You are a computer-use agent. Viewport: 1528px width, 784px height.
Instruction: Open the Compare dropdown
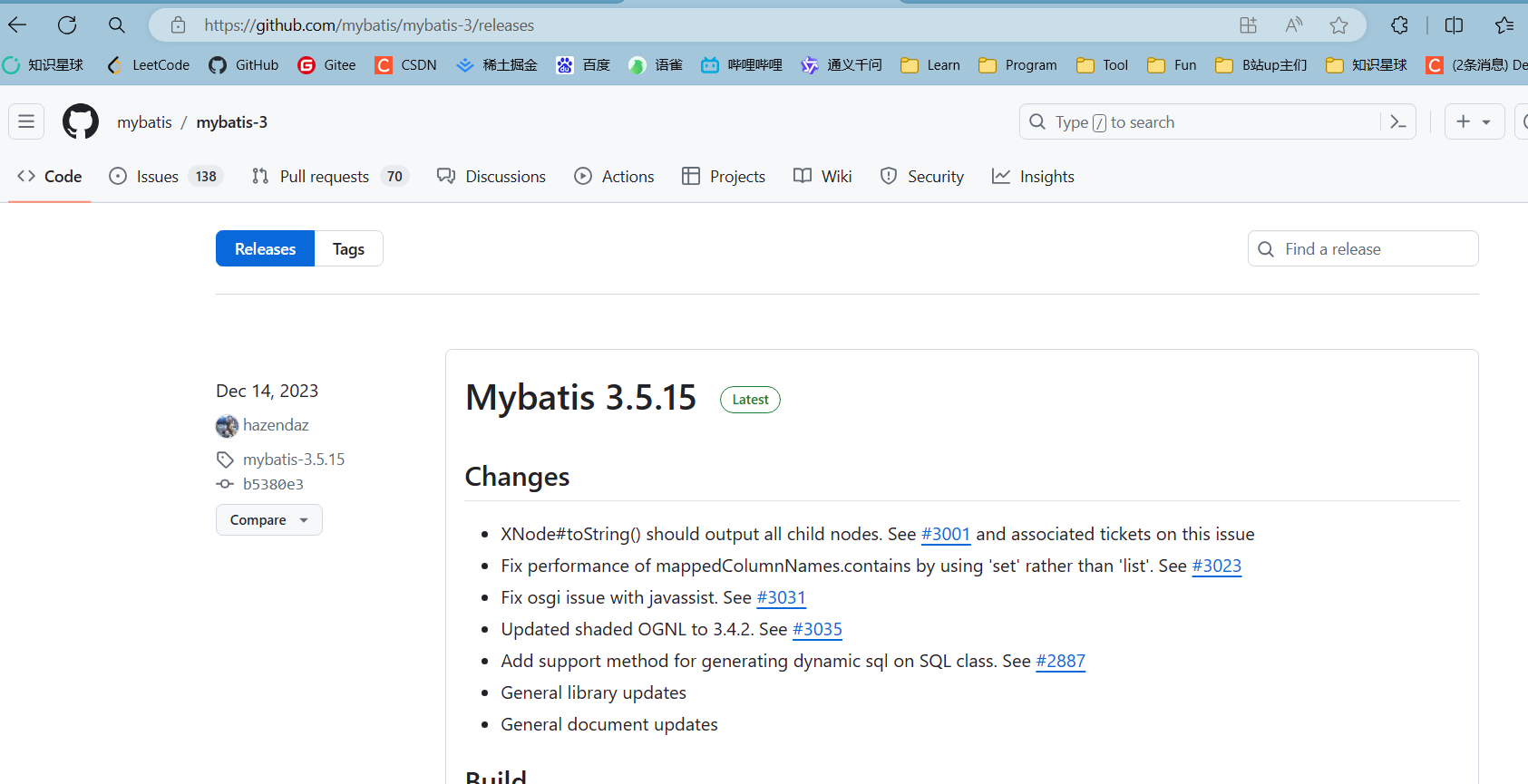pyautogui.click(x=269, y=520)
